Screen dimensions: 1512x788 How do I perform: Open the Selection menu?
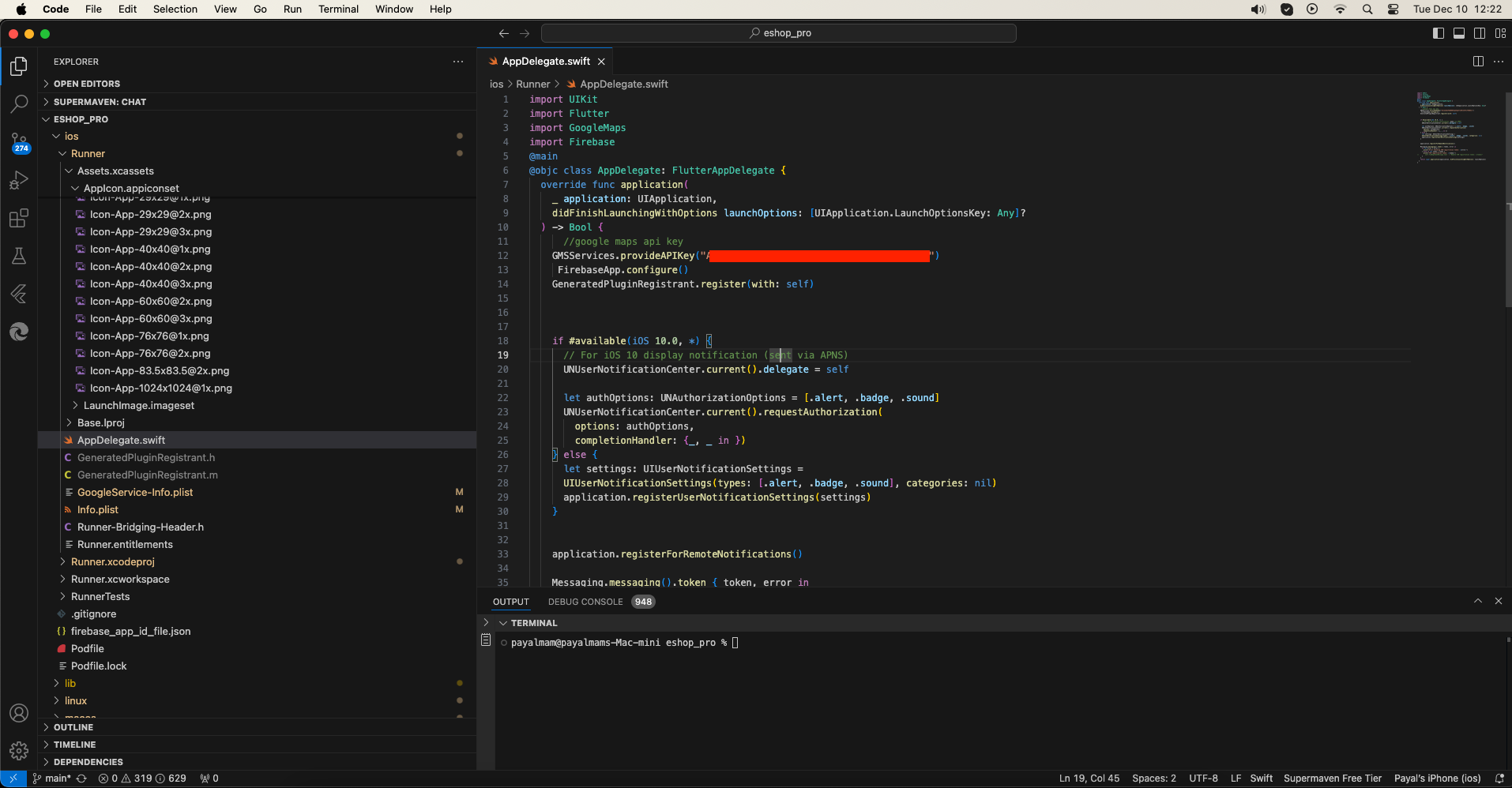pyautogui.click(x=175, y=9)
